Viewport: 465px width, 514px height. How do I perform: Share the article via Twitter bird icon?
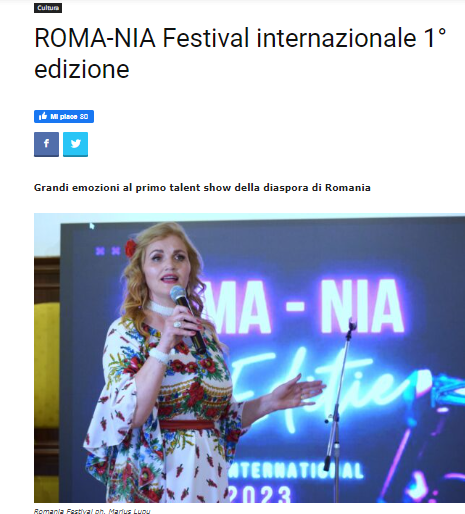point(76,144)
